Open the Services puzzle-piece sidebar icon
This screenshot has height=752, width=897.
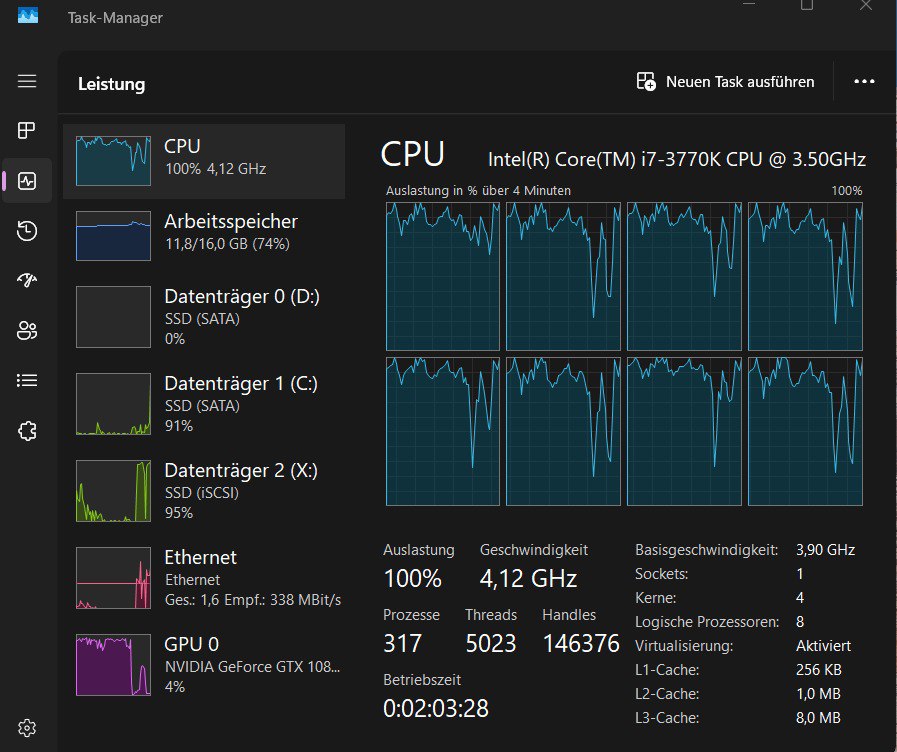27,431
